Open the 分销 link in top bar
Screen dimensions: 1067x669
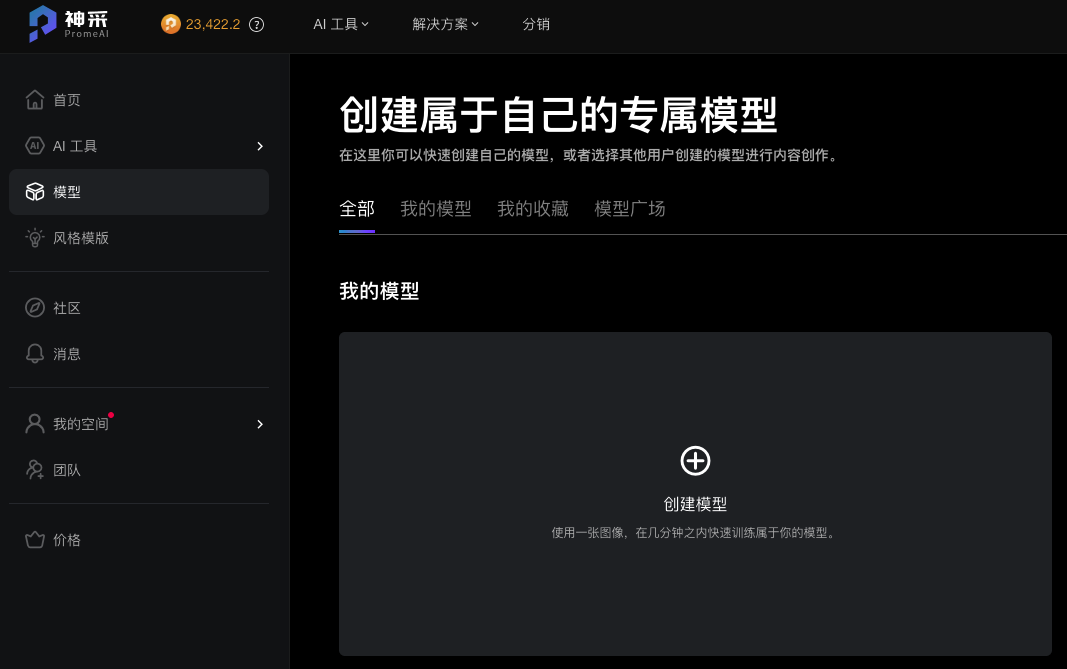pyautogui.click(x=536, y=24)
